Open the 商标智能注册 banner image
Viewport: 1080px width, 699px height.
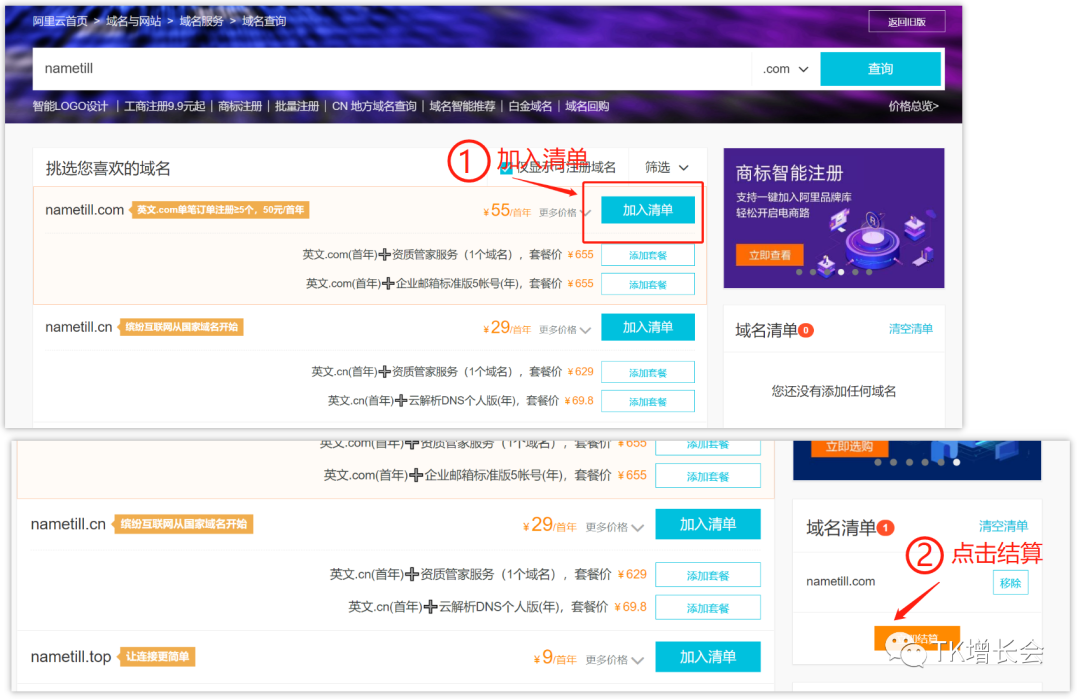tap(833, 218)
